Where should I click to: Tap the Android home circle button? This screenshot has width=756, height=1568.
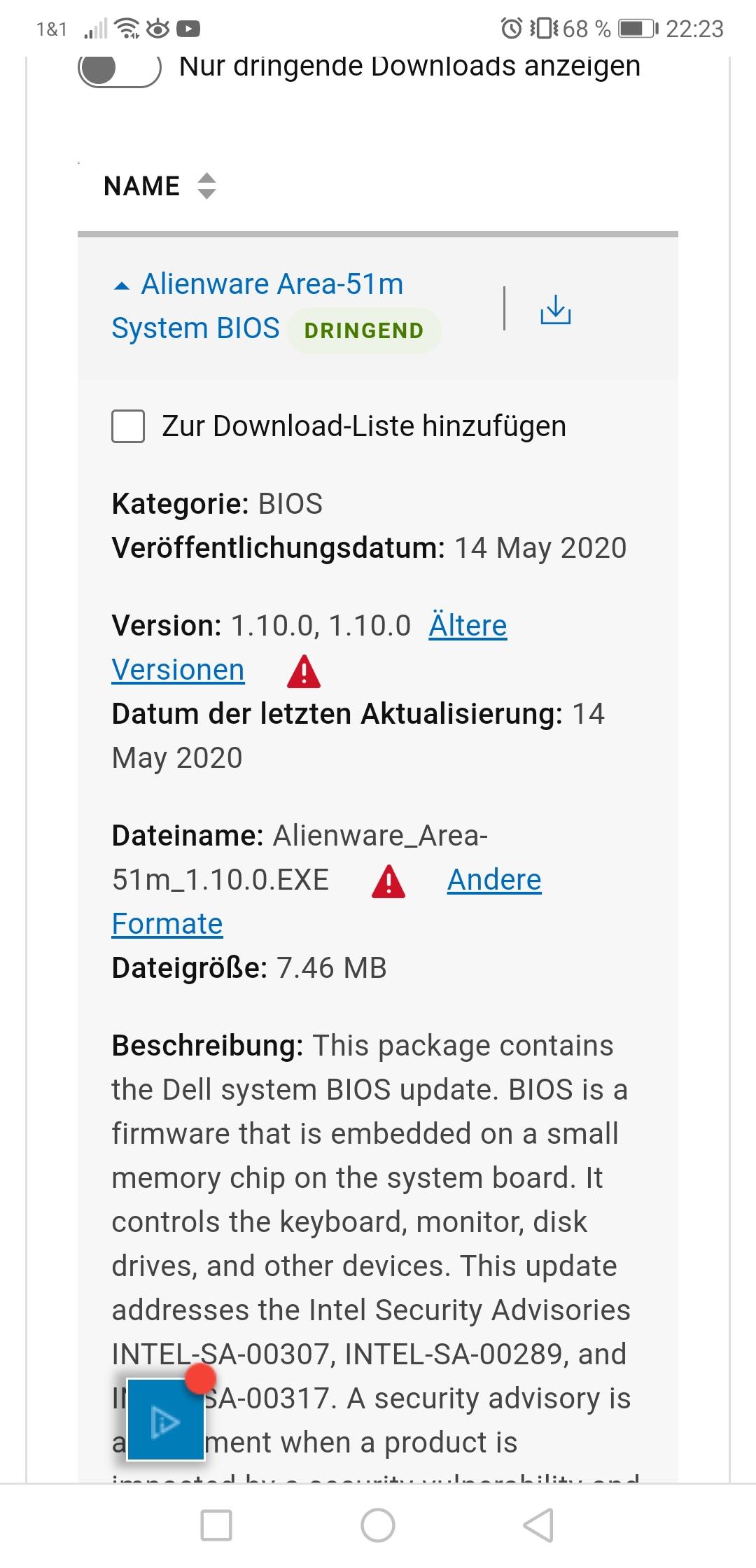378,1525
